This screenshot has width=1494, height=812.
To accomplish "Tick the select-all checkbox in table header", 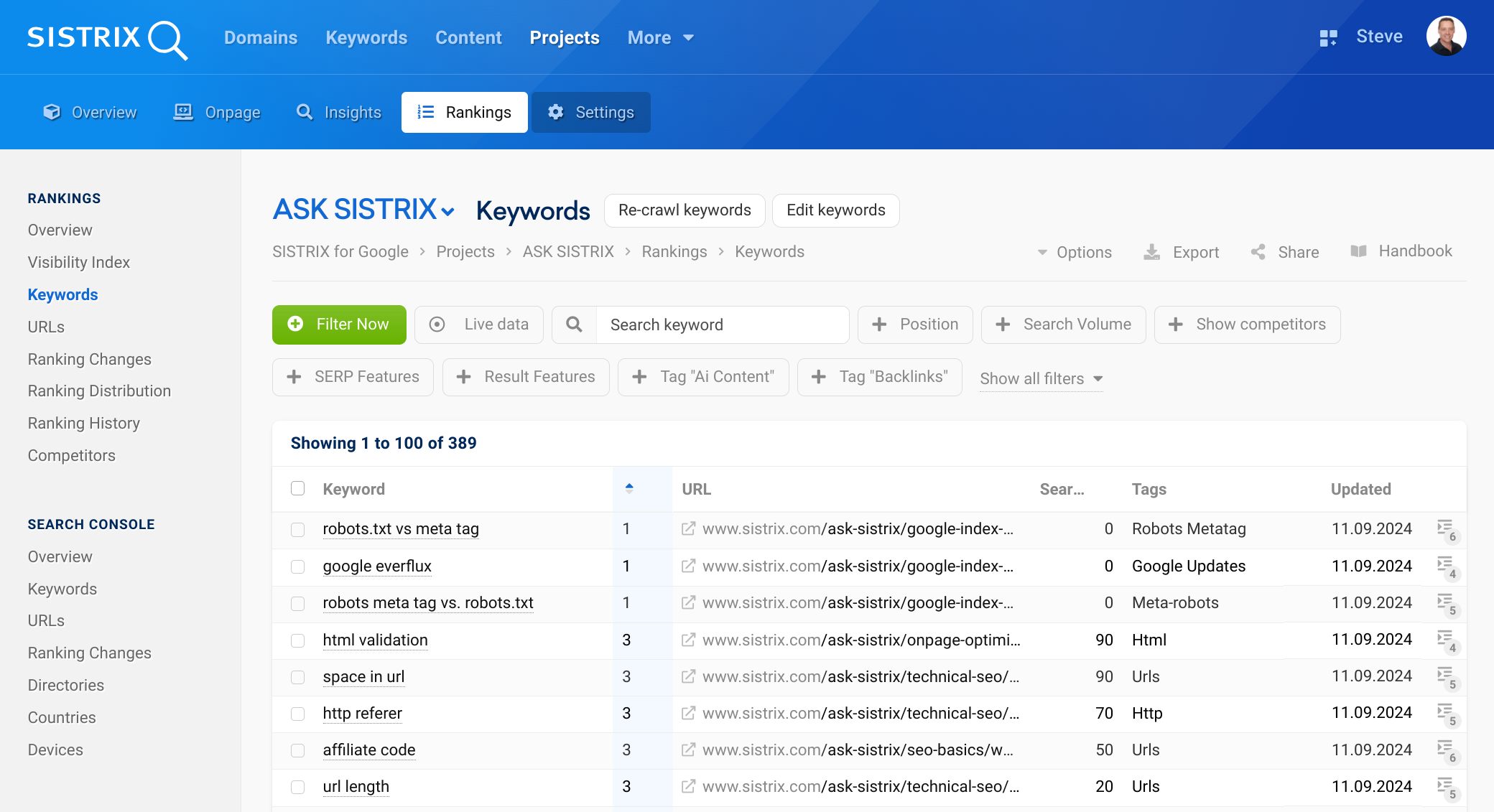I will (297, 488).
